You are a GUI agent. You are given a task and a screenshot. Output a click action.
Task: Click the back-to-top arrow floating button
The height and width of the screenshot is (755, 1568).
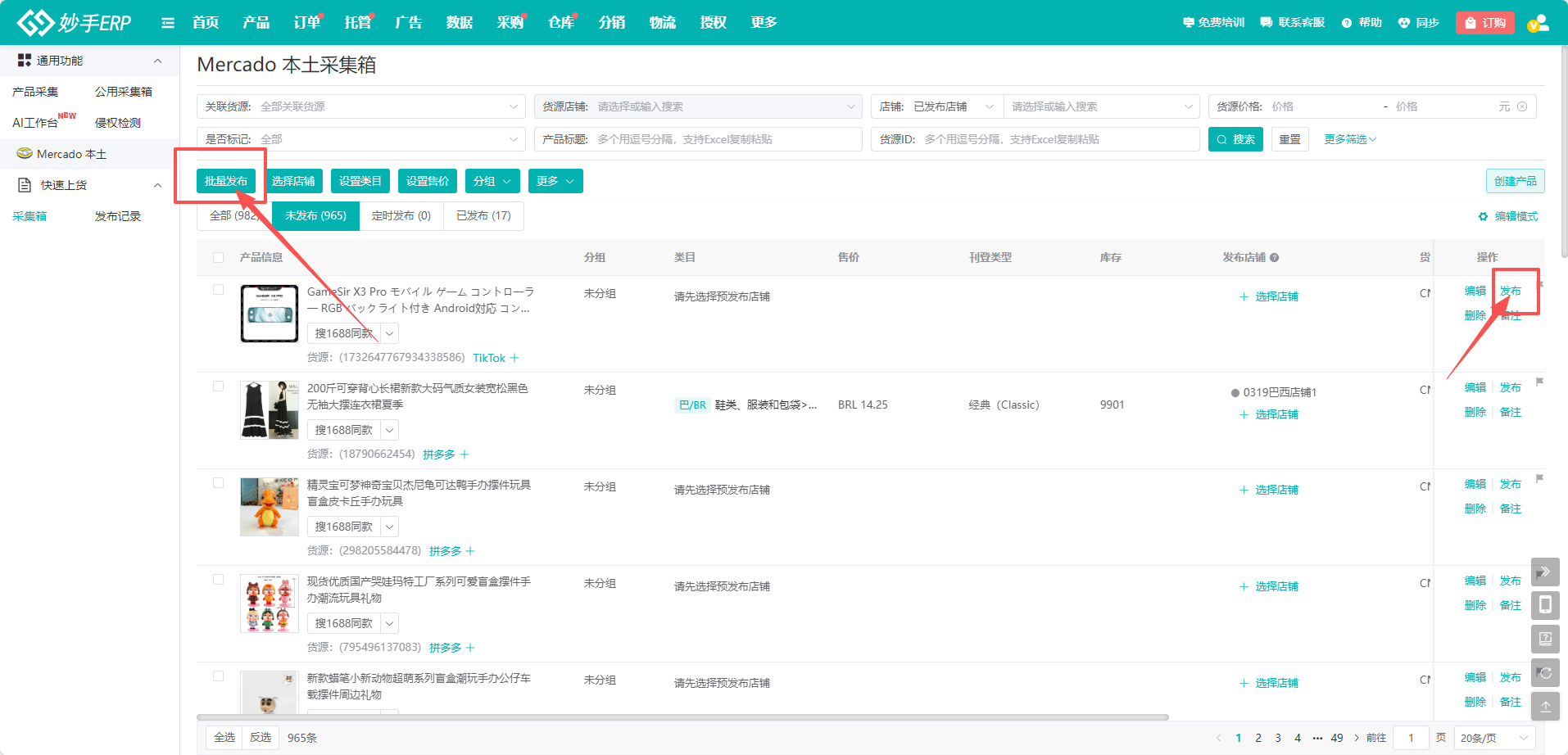pos(1545,707)
